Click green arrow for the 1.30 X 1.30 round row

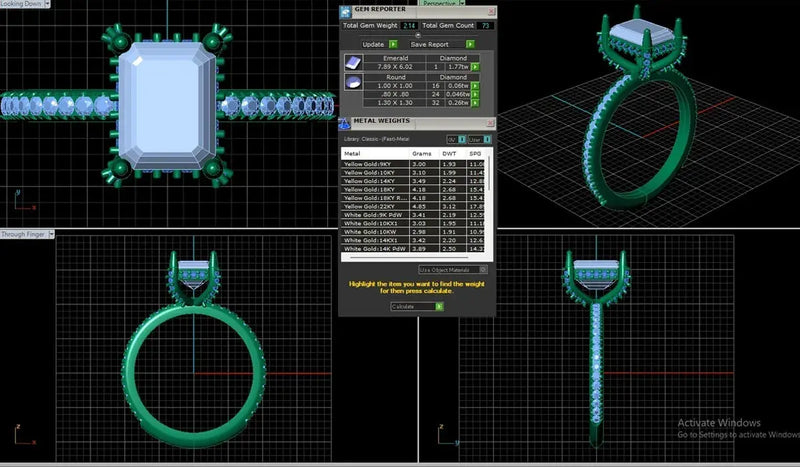pos(475,103)
